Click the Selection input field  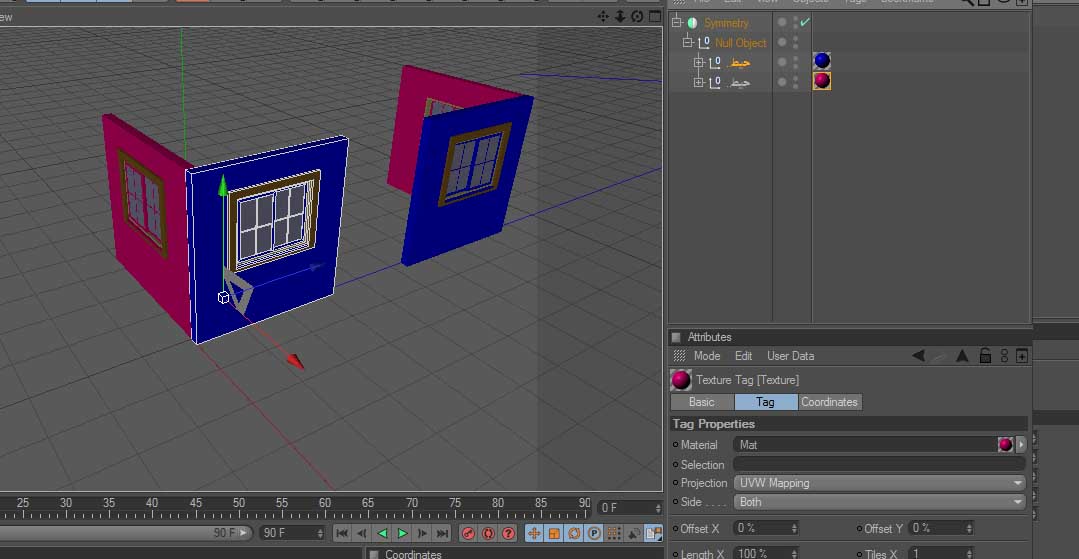pos(879,465)
